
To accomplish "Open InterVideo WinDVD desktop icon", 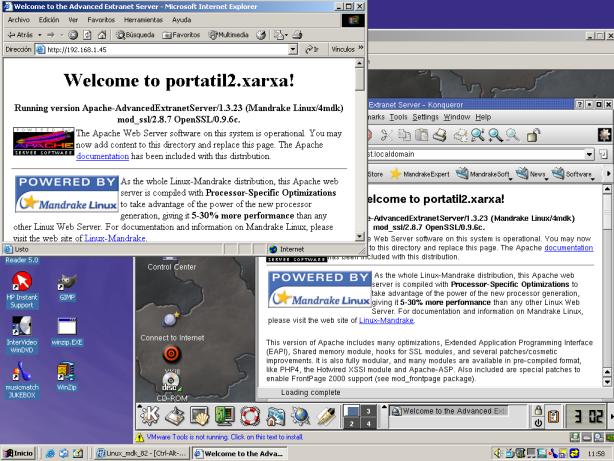I will [x=20, y=329].
